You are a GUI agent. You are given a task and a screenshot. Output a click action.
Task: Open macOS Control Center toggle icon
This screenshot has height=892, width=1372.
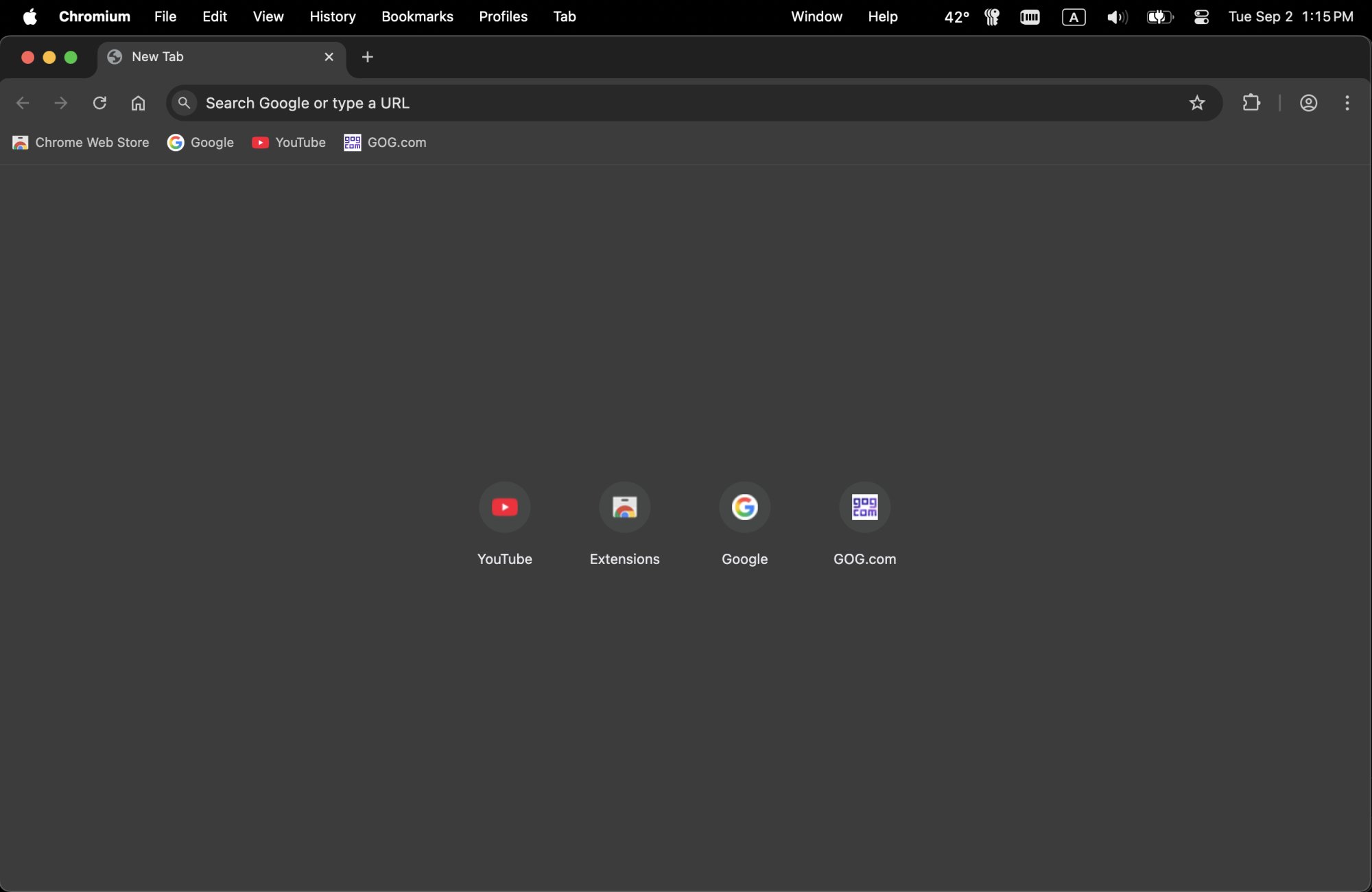pyautogui.click(x=1200, y=17)
